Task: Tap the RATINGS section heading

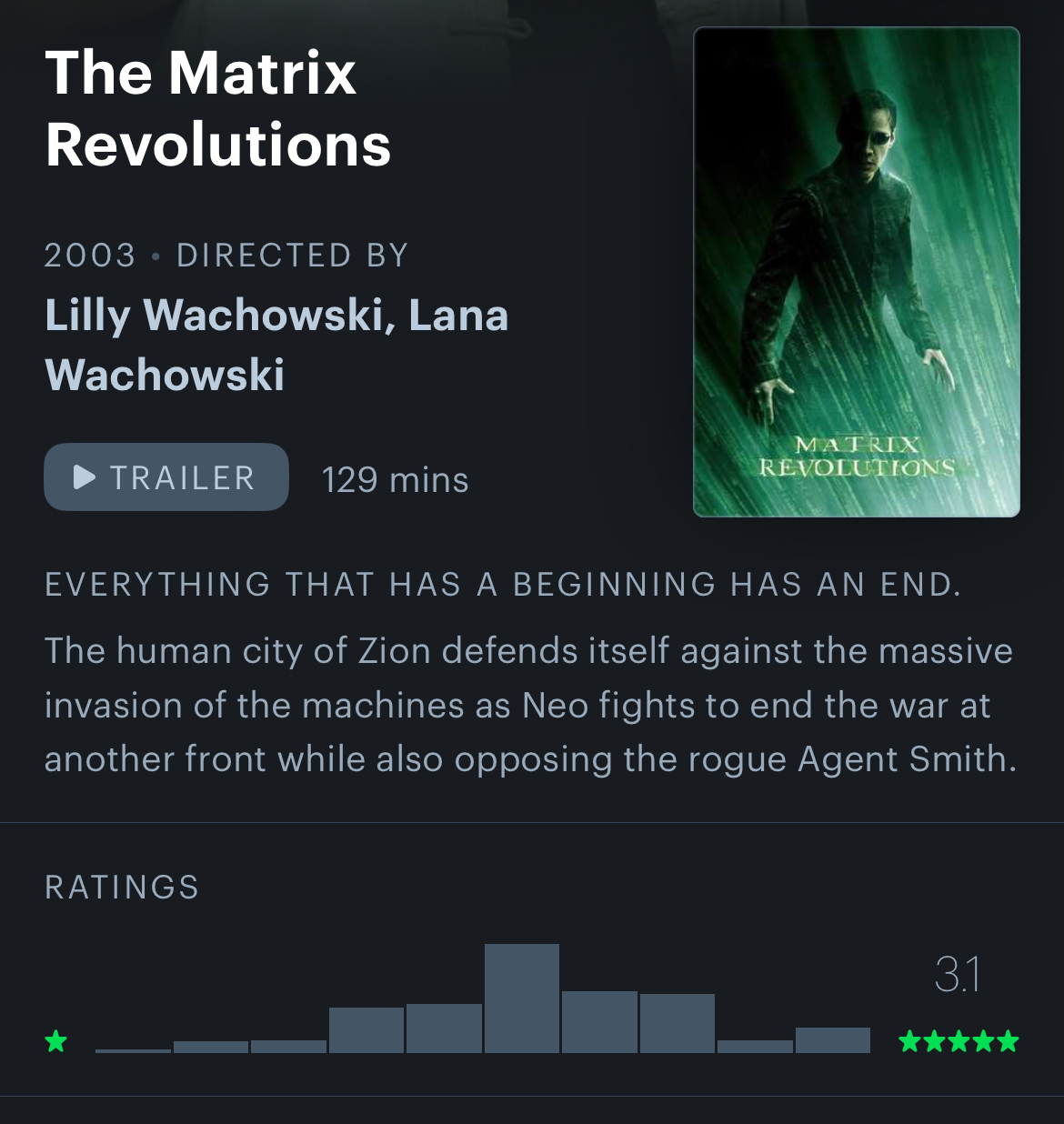Action: pos(122,888)
